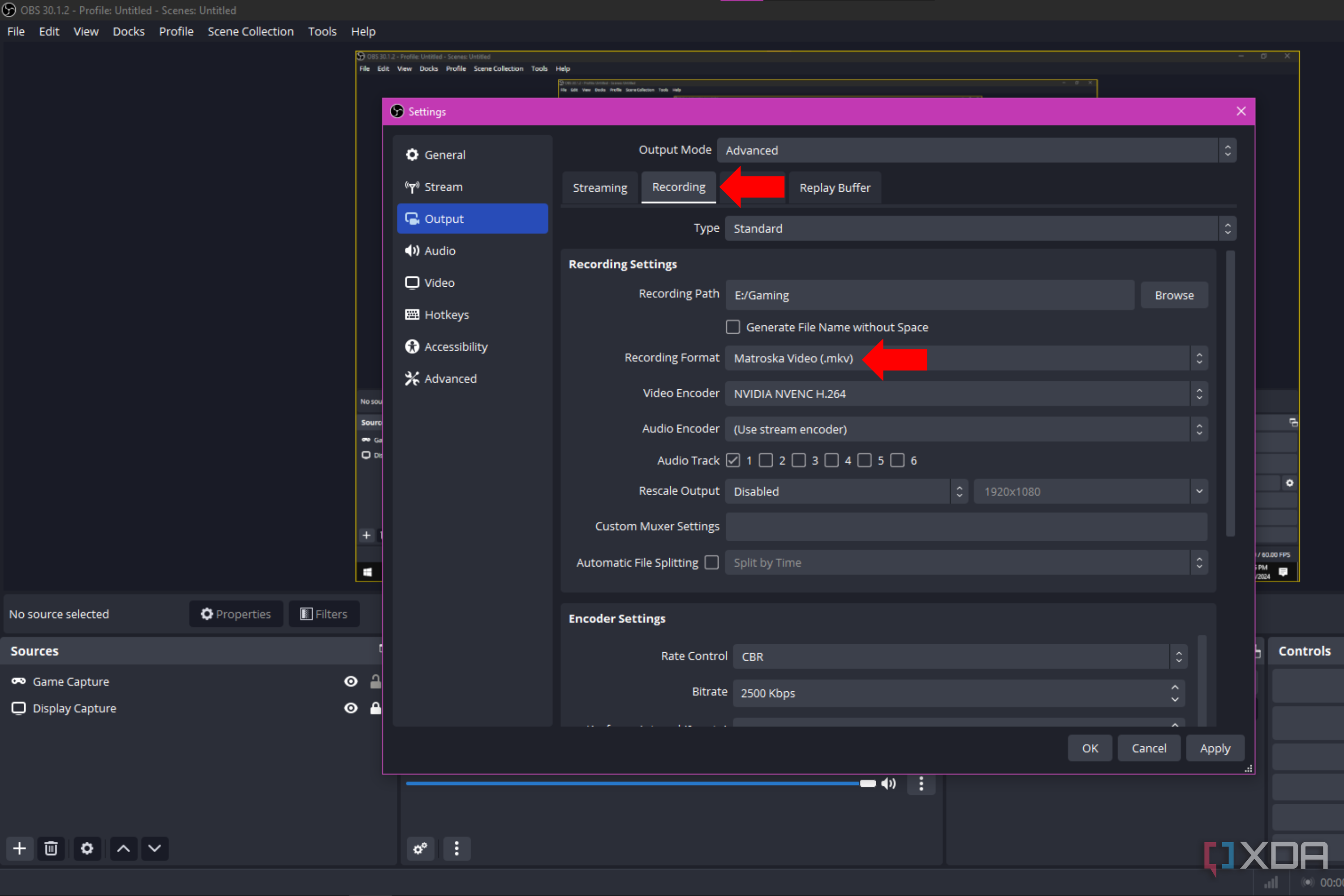Open the Stream settings section
Viewport: 1344px width, 896px height.
pyautogui.click(x=443, y=186)
